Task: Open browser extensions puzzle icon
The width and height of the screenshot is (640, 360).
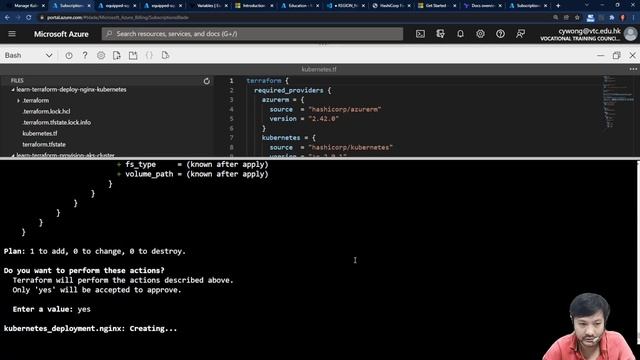Action: 611,18
